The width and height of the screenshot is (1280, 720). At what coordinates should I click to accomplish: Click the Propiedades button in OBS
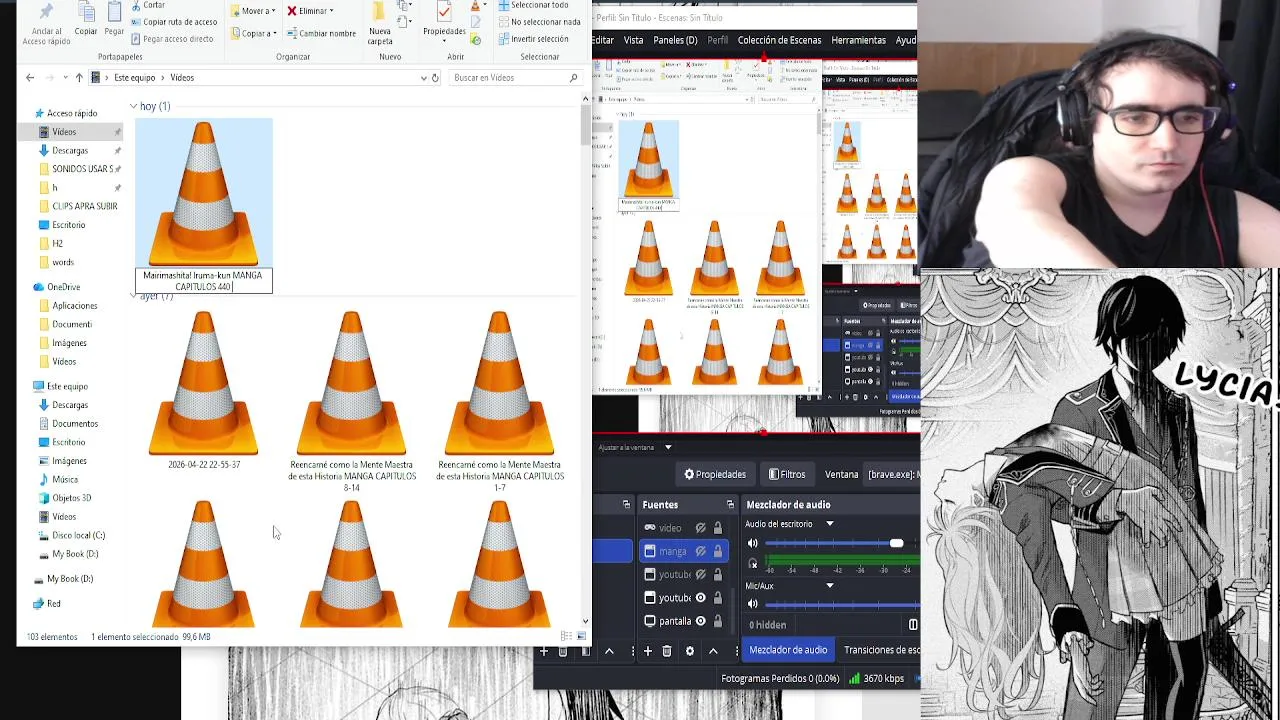point(715,474)
